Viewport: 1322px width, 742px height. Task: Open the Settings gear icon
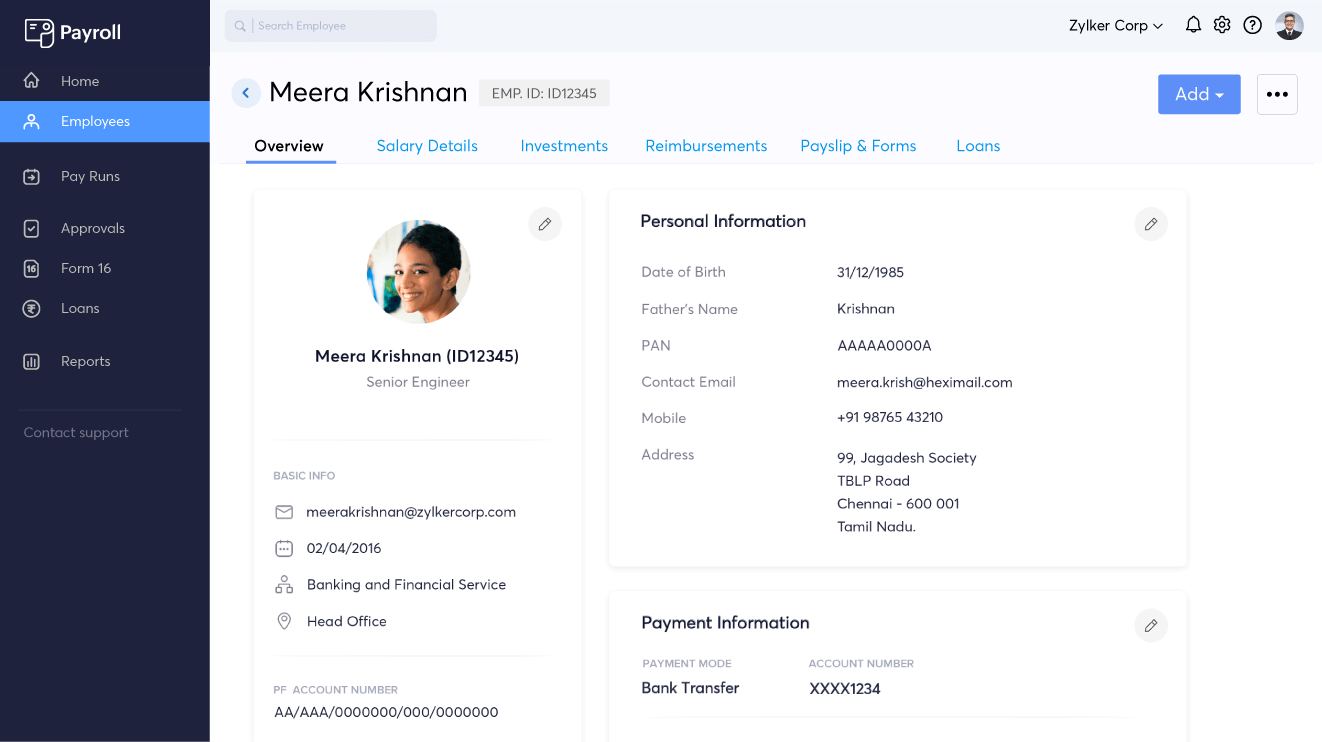pyautogui.click(x=1222, y=24)
